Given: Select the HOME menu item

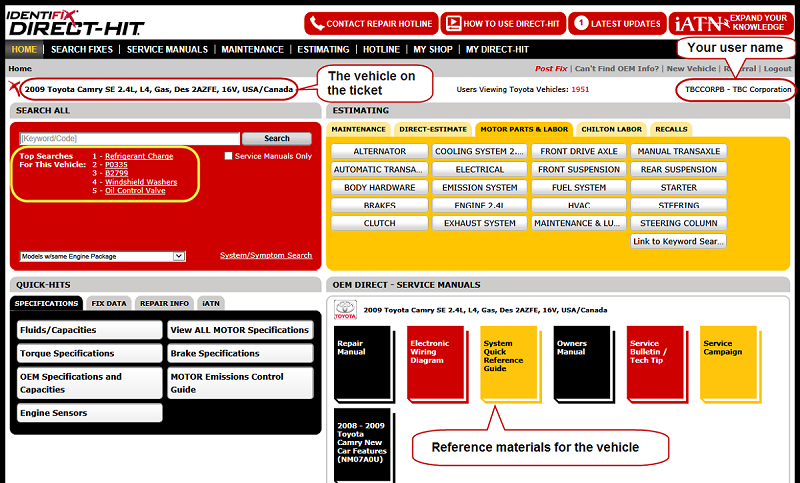Looking at the screenshot, I should pos(24,49).
